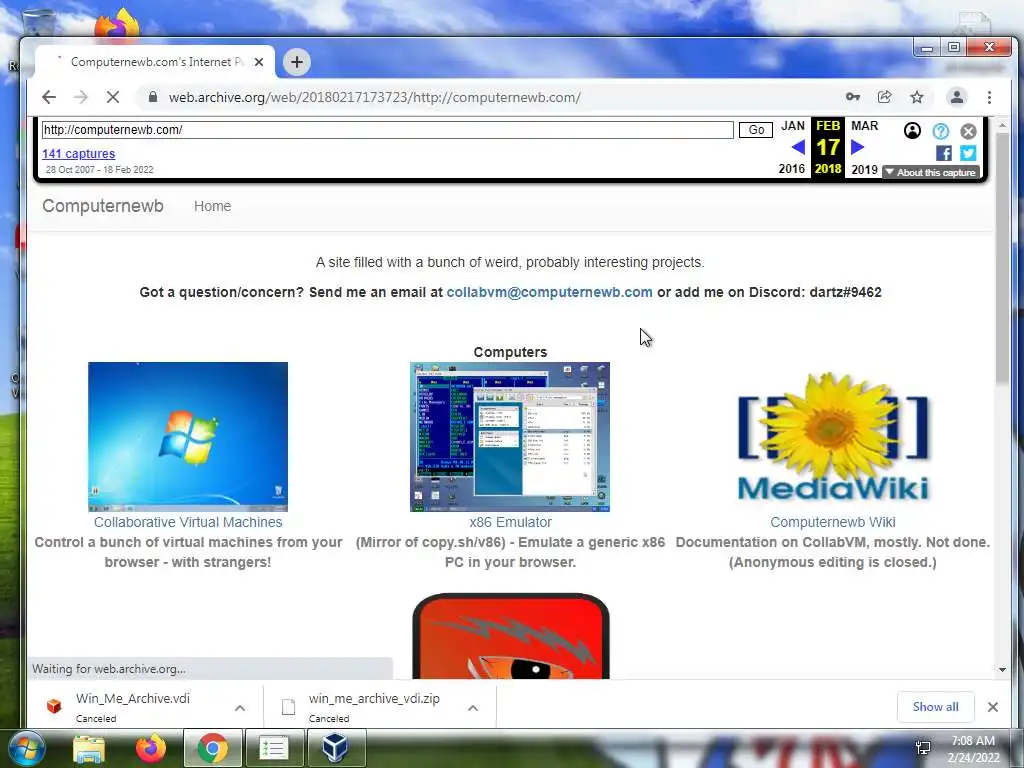Viewport: 1024px width, 768px height.
Task: Jump to the 2019 captures
Action: (864, 169)
